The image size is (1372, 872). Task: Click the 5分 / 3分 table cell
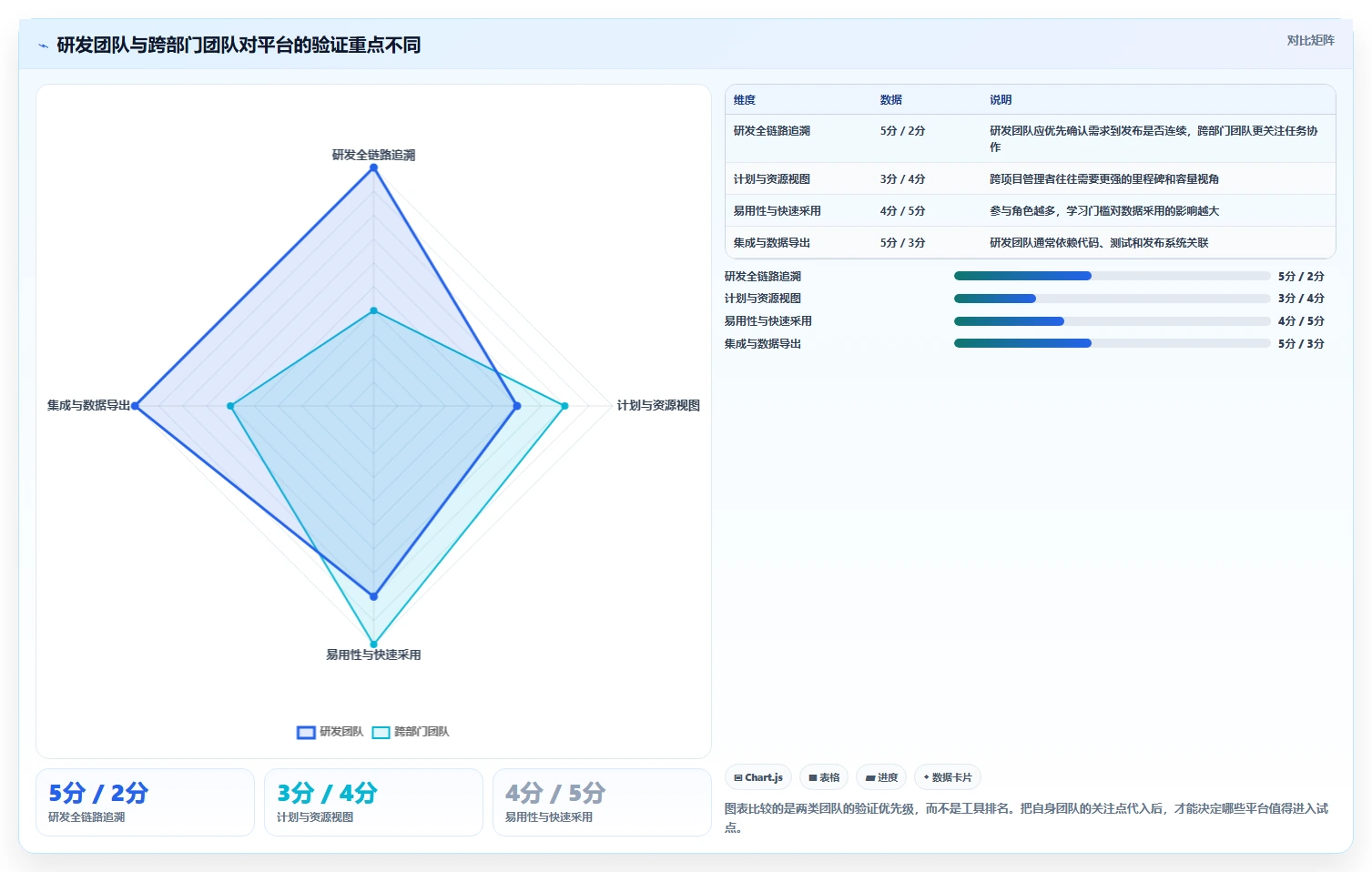coord(902,243)
